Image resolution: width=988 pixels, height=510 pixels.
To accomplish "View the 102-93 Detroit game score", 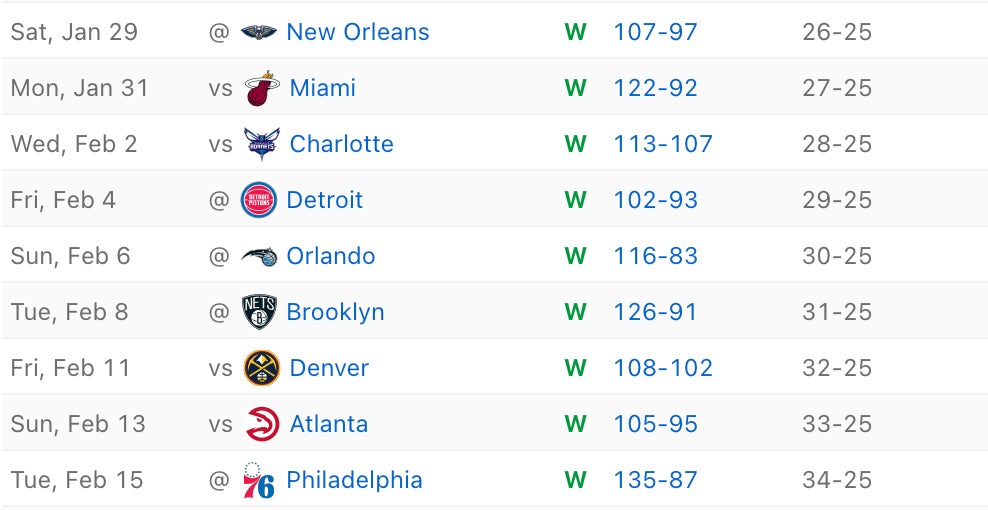I will 655,200.
